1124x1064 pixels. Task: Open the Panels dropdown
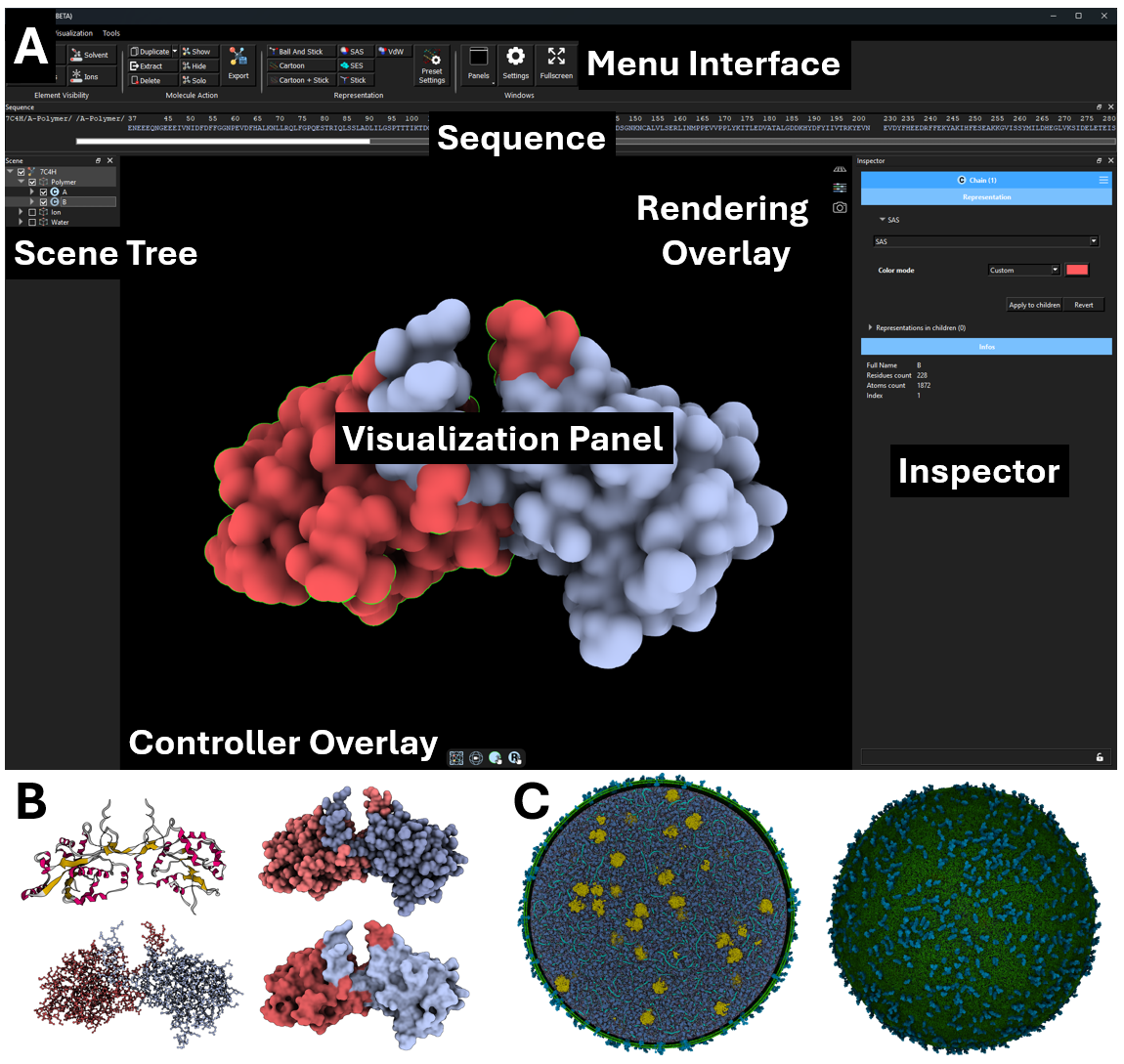[479, 64]
